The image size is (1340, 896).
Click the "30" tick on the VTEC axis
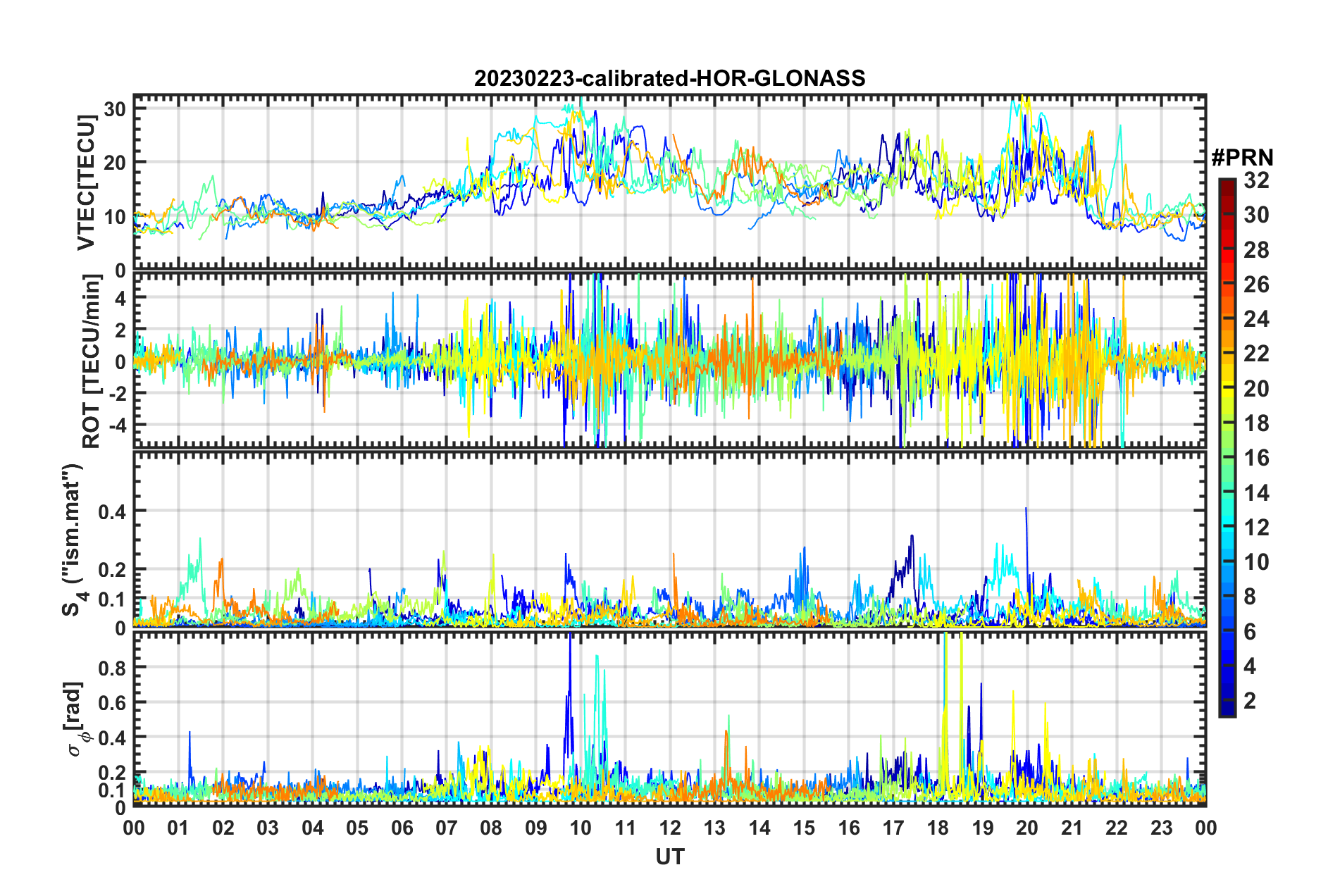(x=115, y=109)
